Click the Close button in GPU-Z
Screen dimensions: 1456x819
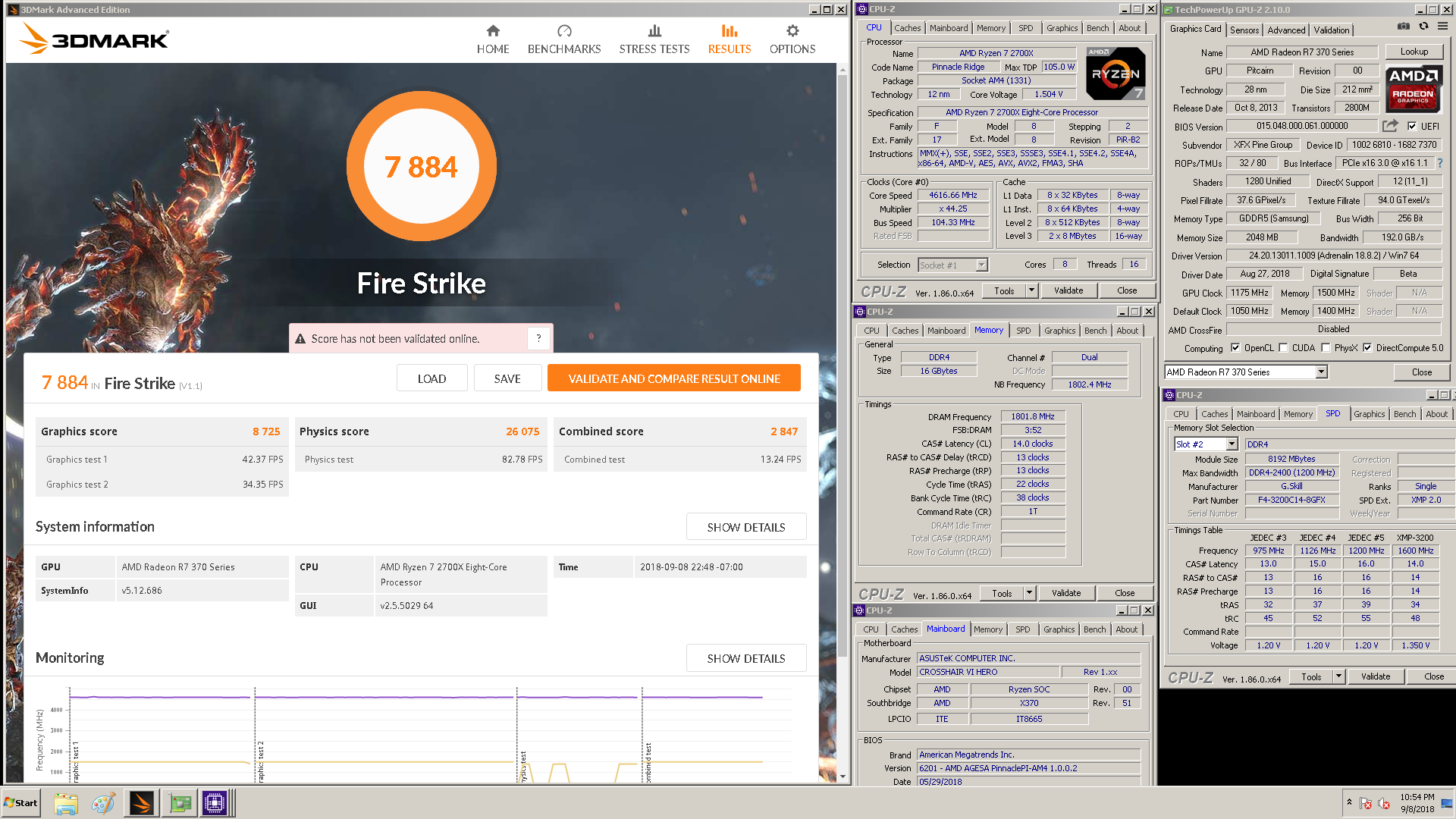click(1422, 372)
